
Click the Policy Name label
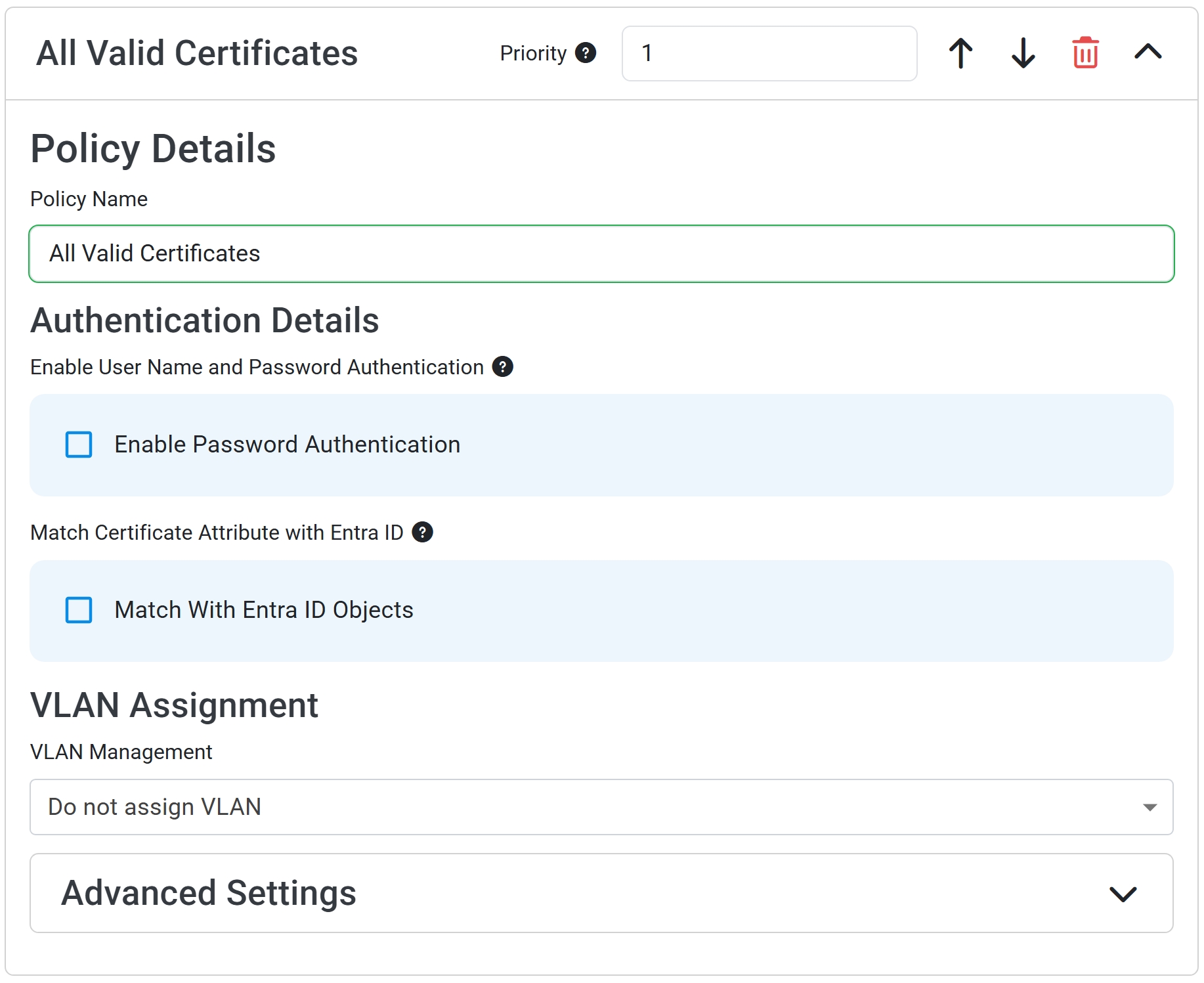[89, 199]
